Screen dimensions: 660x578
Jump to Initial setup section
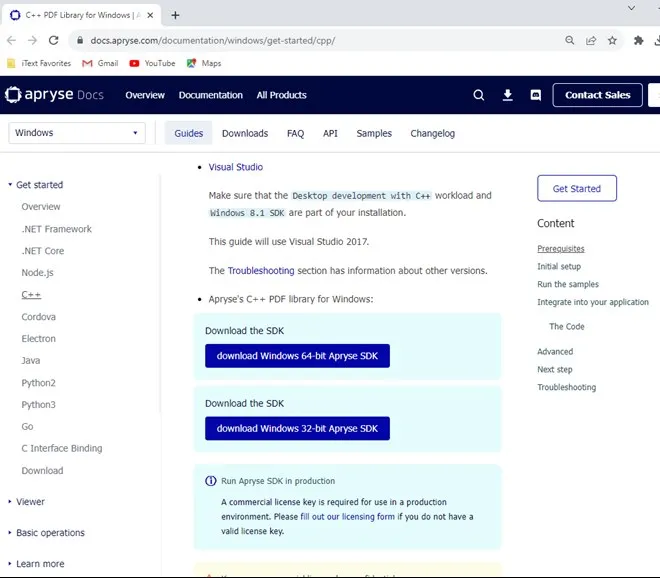(x=559, y=266)
